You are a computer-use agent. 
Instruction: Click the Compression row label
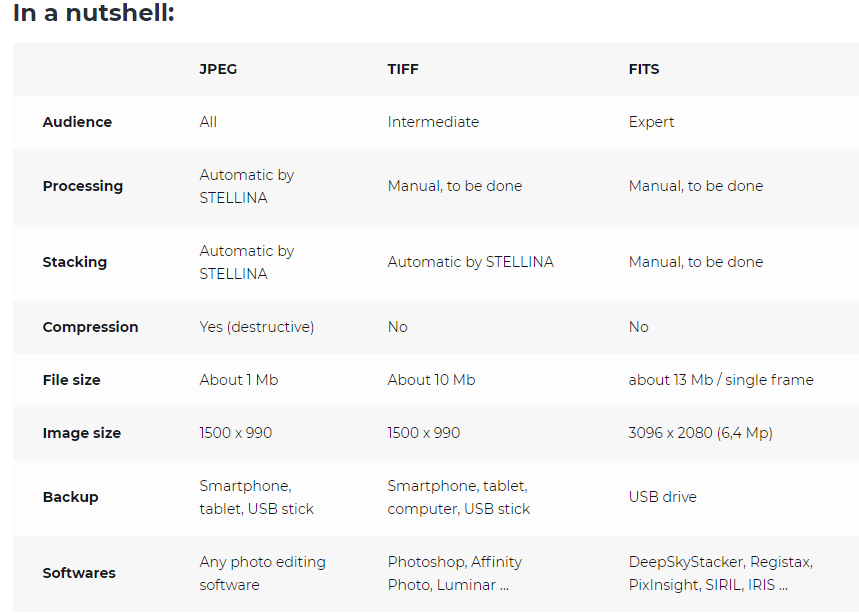click(90, 327)
